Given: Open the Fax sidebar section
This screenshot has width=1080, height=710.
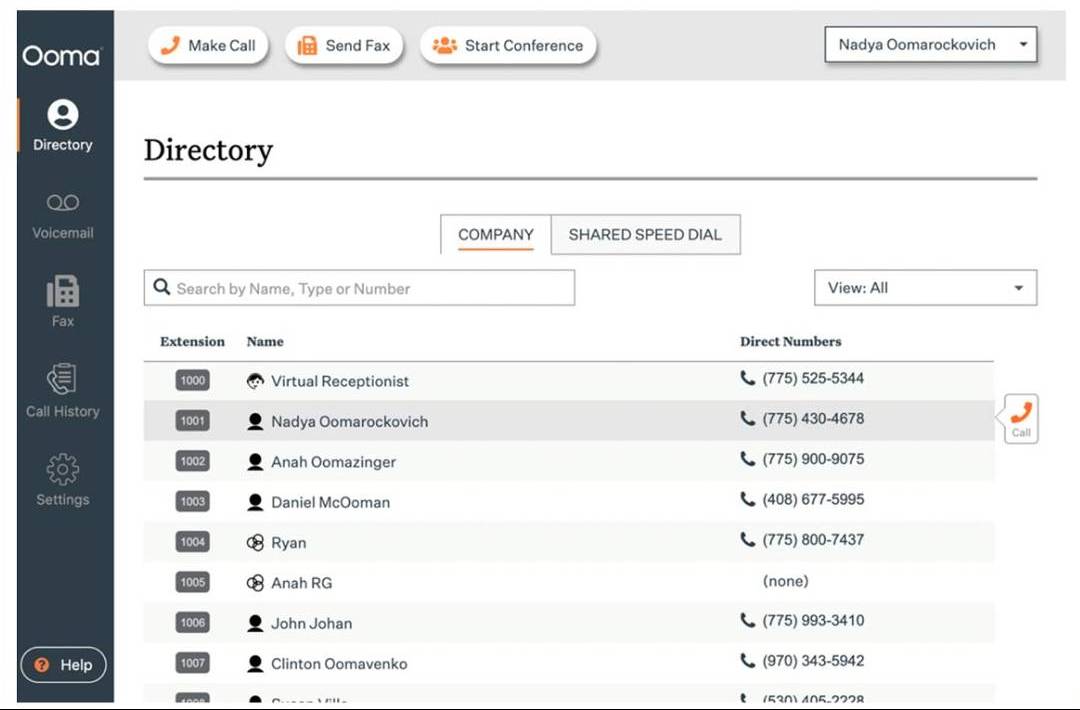Looking at the screenshot, I should click(63, 301).
